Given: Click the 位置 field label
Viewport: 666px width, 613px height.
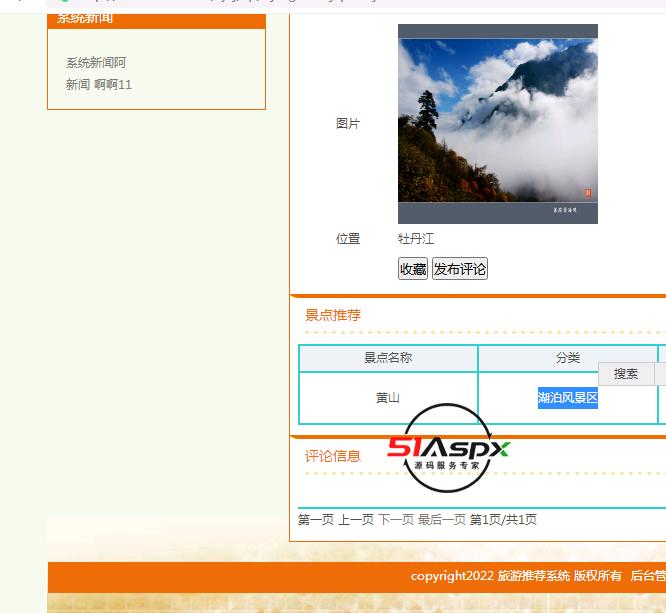Looking at the screenshot, I should [x=348, y=239].
